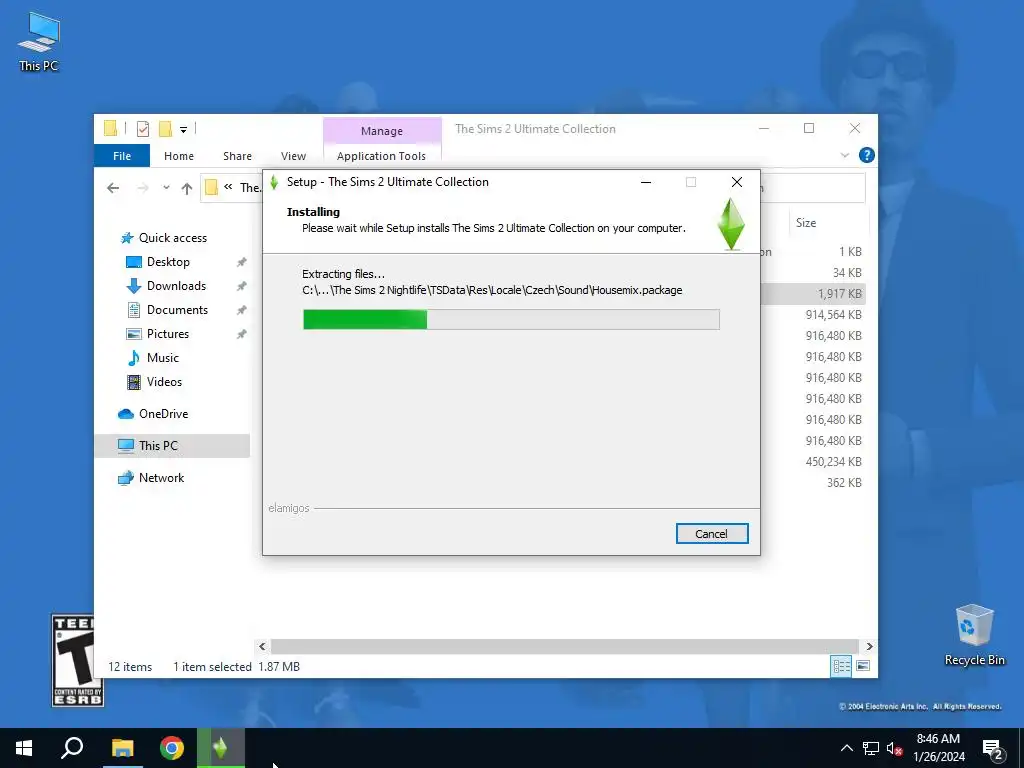Minimize the Sims 2 Setup window
The image size is (1024, 768).
point(646,182)
